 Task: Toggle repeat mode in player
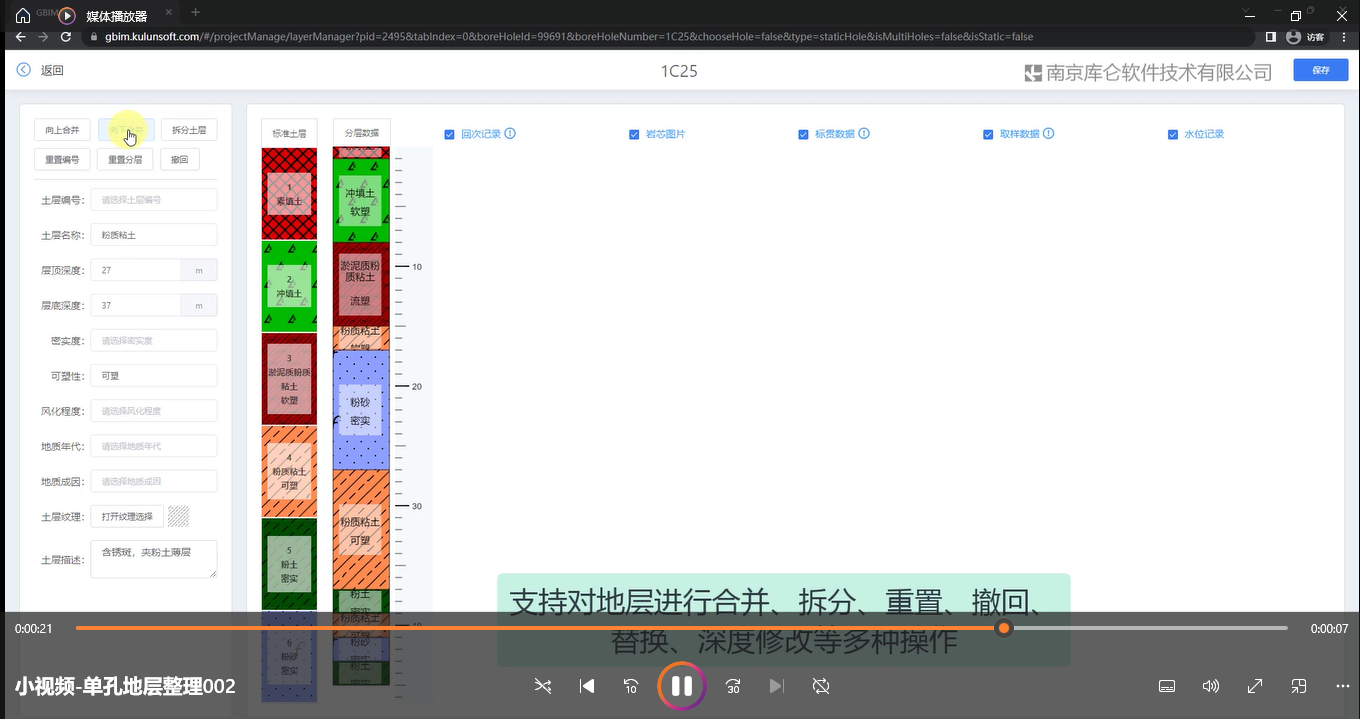coord(821,686)
